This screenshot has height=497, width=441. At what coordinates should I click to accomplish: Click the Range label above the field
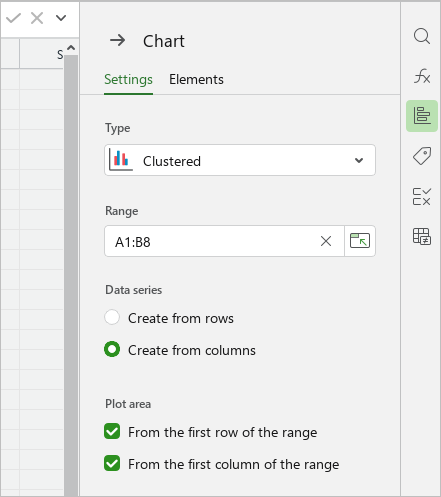(x=121, y=211)
